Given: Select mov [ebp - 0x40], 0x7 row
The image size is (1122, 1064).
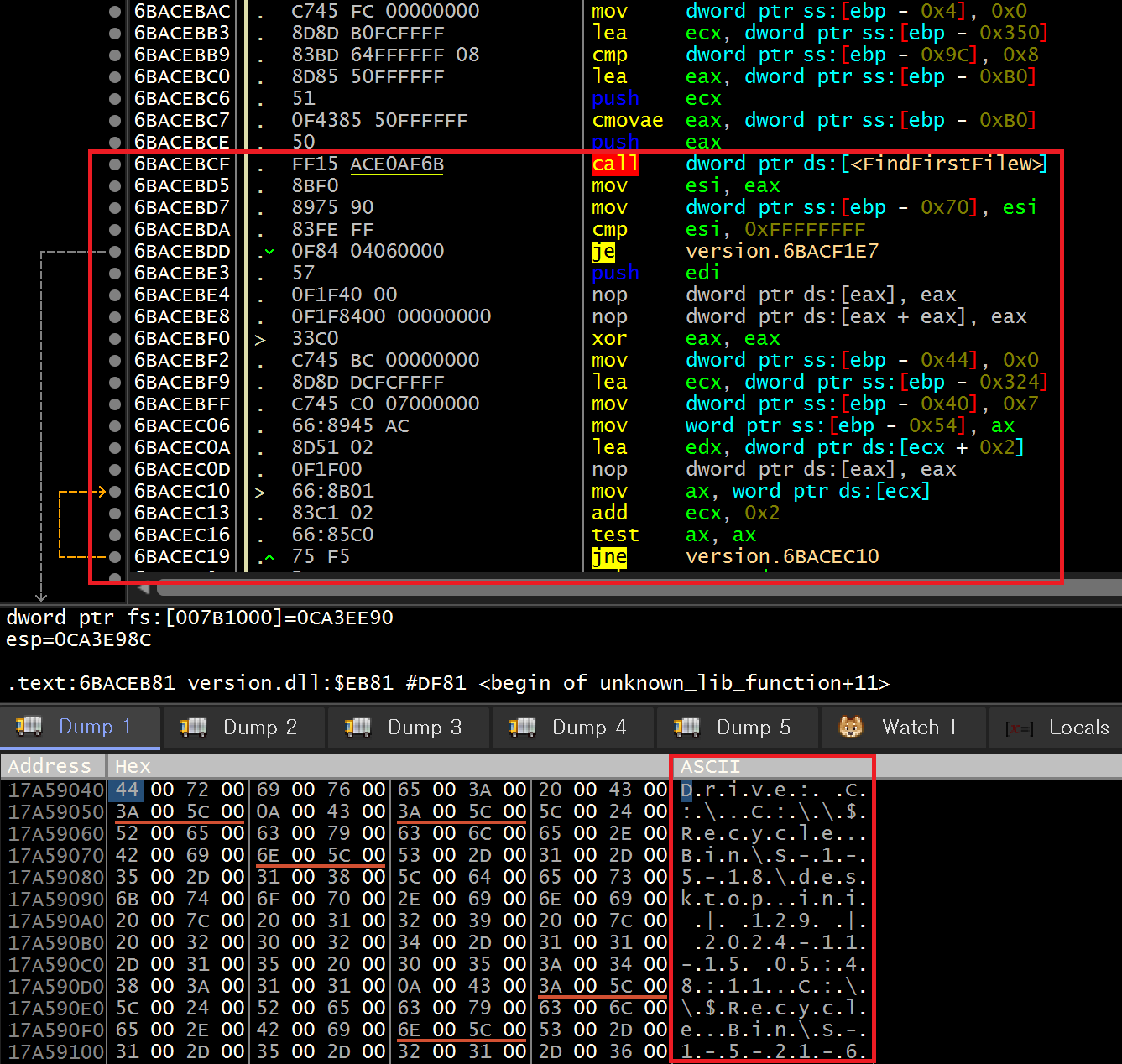Looking at the screenshot, I should pyautogui.click(x=624, y=404).
